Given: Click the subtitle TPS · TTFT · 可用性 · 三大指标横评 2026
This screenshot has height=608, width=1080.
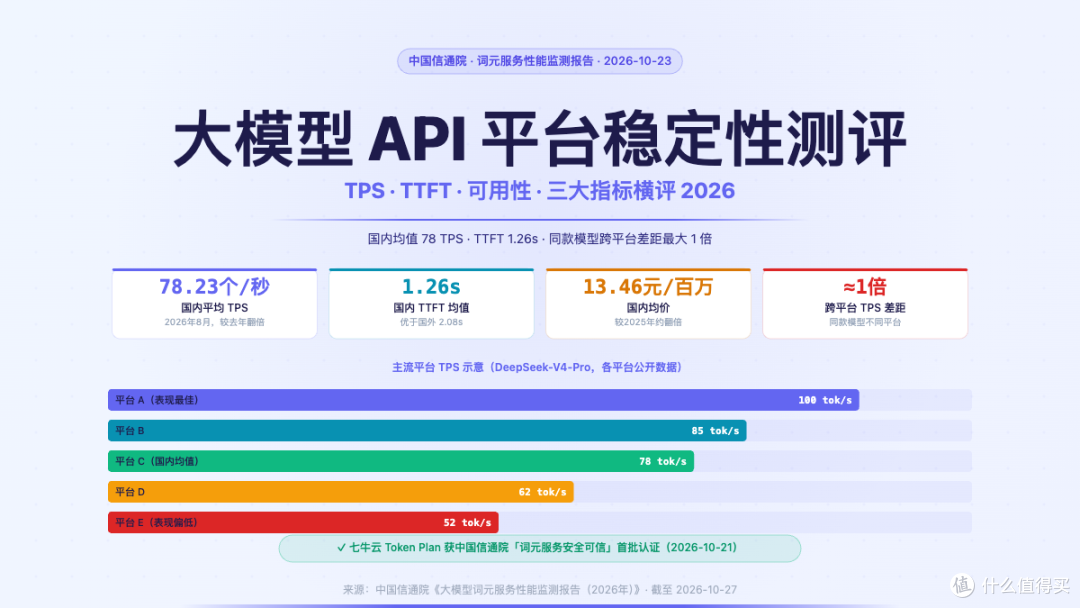Looking at the screenshot, I should [x=539, y=191].
